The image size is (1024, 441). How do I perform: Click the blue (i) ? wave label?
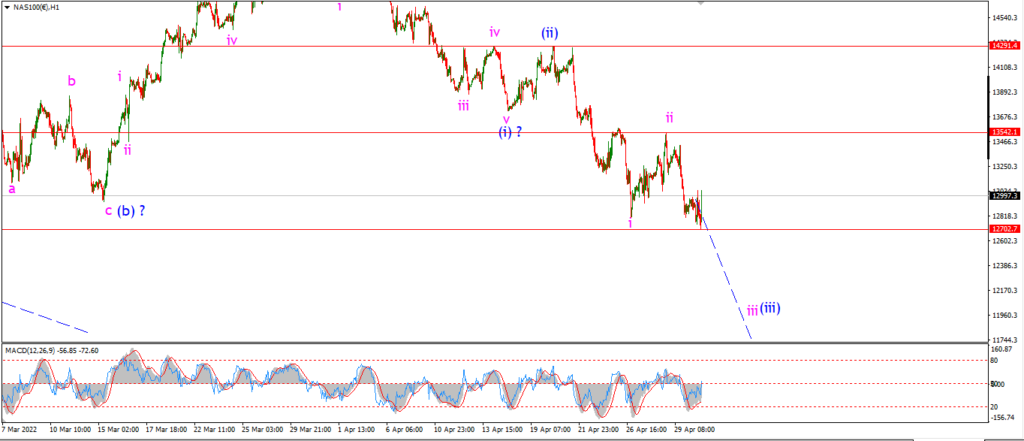click(510, 132)
